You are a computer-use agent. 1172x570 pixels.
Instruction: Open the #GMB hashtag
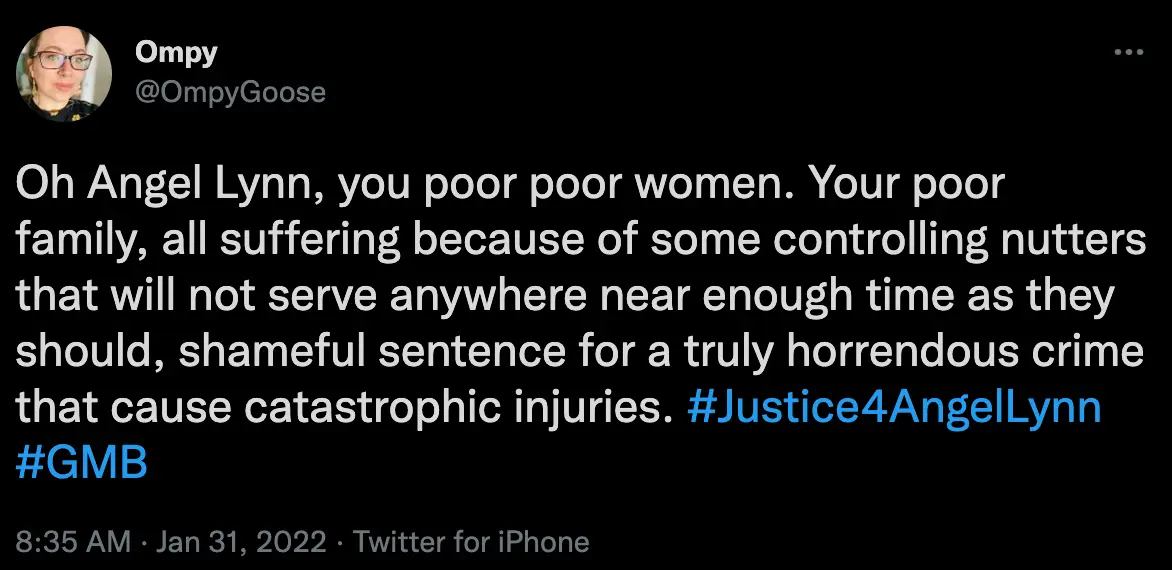[82, 462]
